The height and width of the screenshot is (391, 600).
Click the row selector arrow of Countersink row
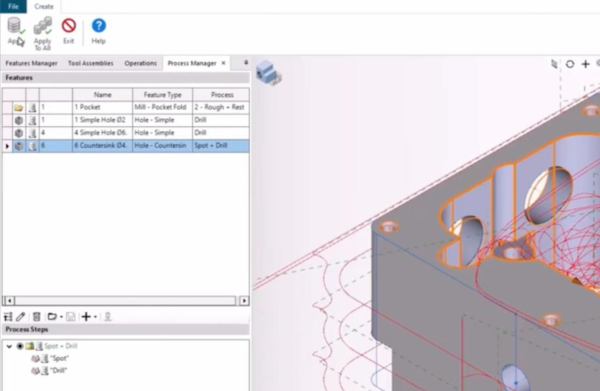coord(7,146)
